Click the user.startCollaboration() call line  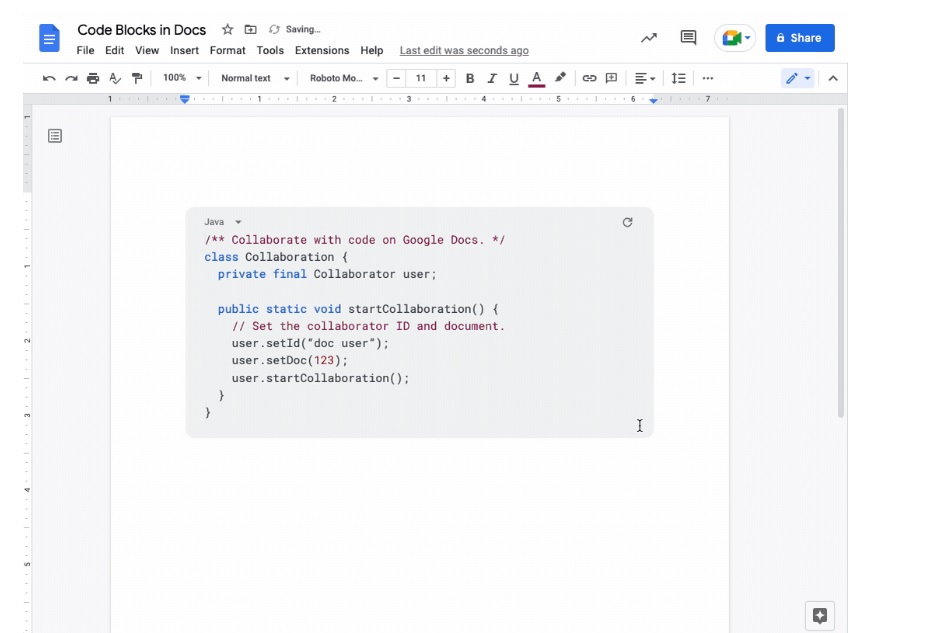pyautogui.click(x=320, y=378)
